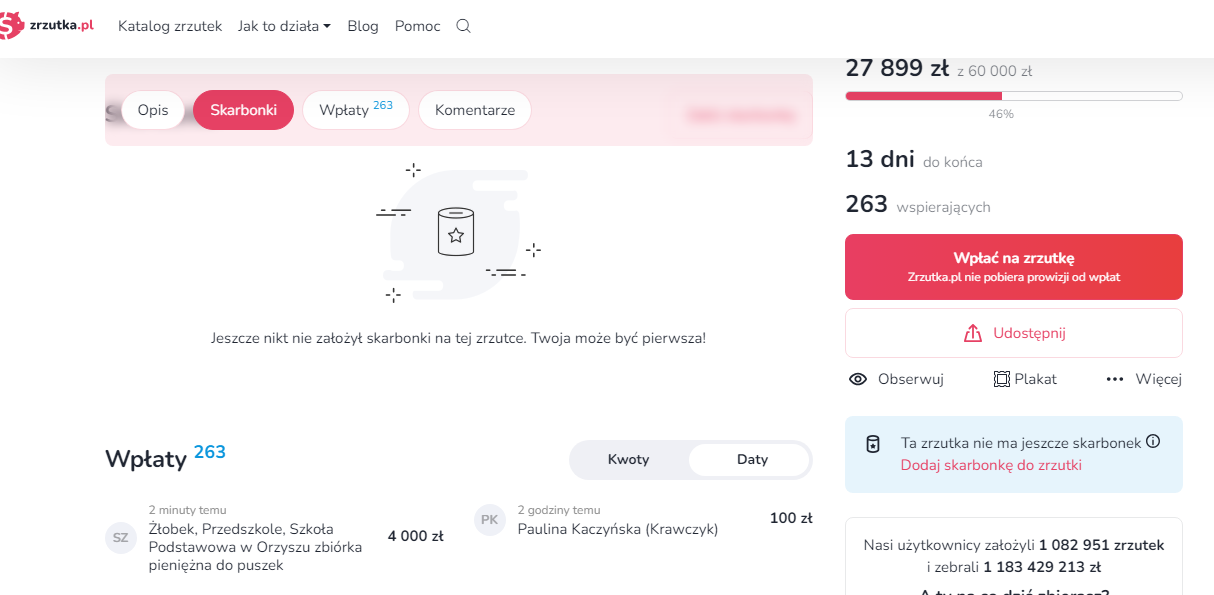Click the SZ donor avatar
This screenshot has height=595, width=1214.
pyautogui.click(x=121, y=537)
